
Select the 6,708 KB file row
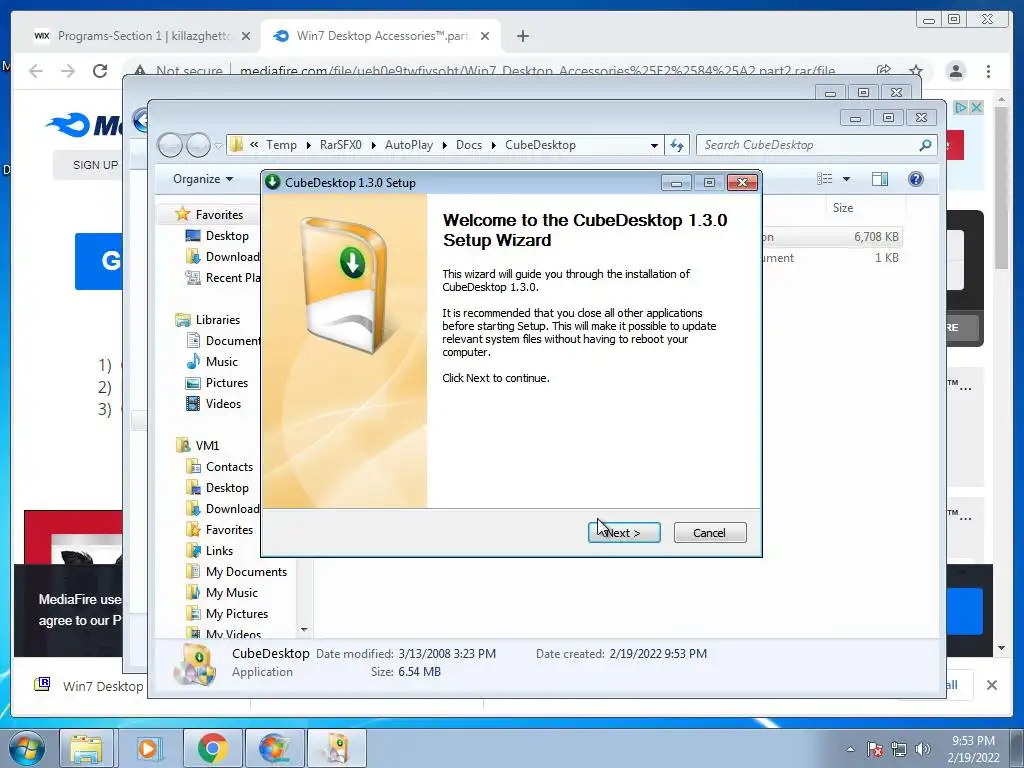(x=831, y=237)
